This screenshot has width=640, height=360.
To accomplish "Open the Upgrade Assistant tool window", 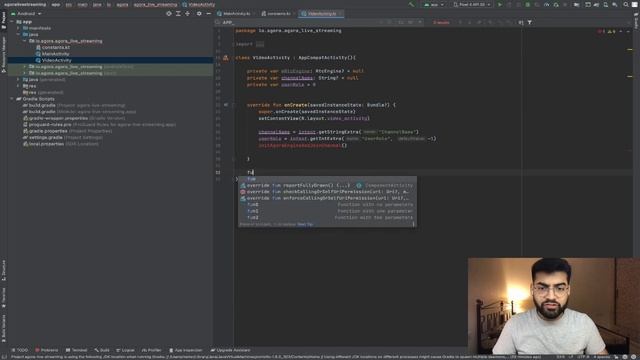I will 230,350.
